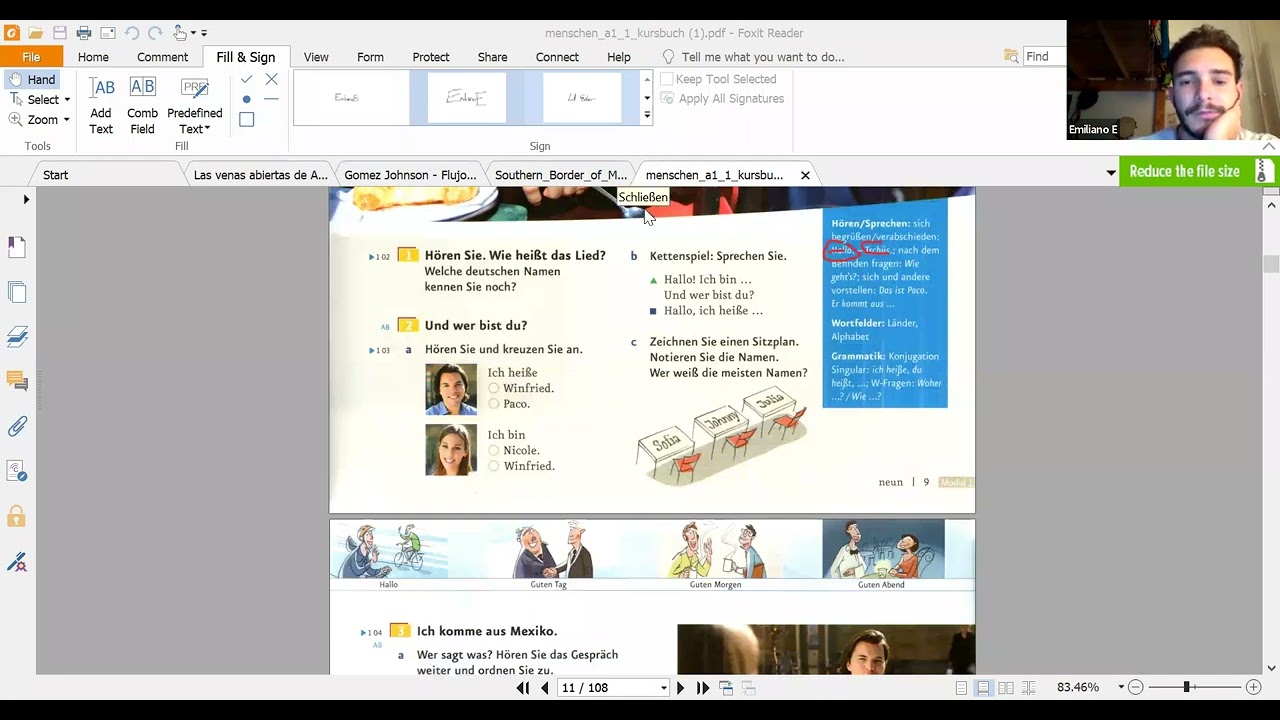Click the zoom out minus button
This screenshot has width=1280, height=720.
click(x=1136, y=688)
